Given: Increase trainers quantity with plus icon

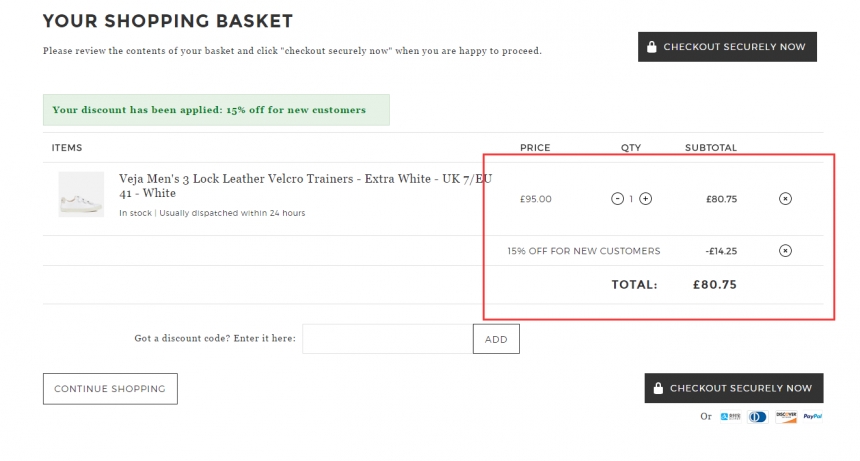Looking at the screenshot, I should click(646, 198).
